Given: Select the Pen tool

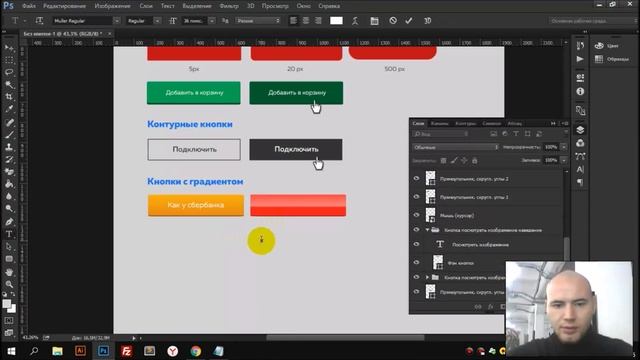Looking at the screenshot, I should 9,222.
